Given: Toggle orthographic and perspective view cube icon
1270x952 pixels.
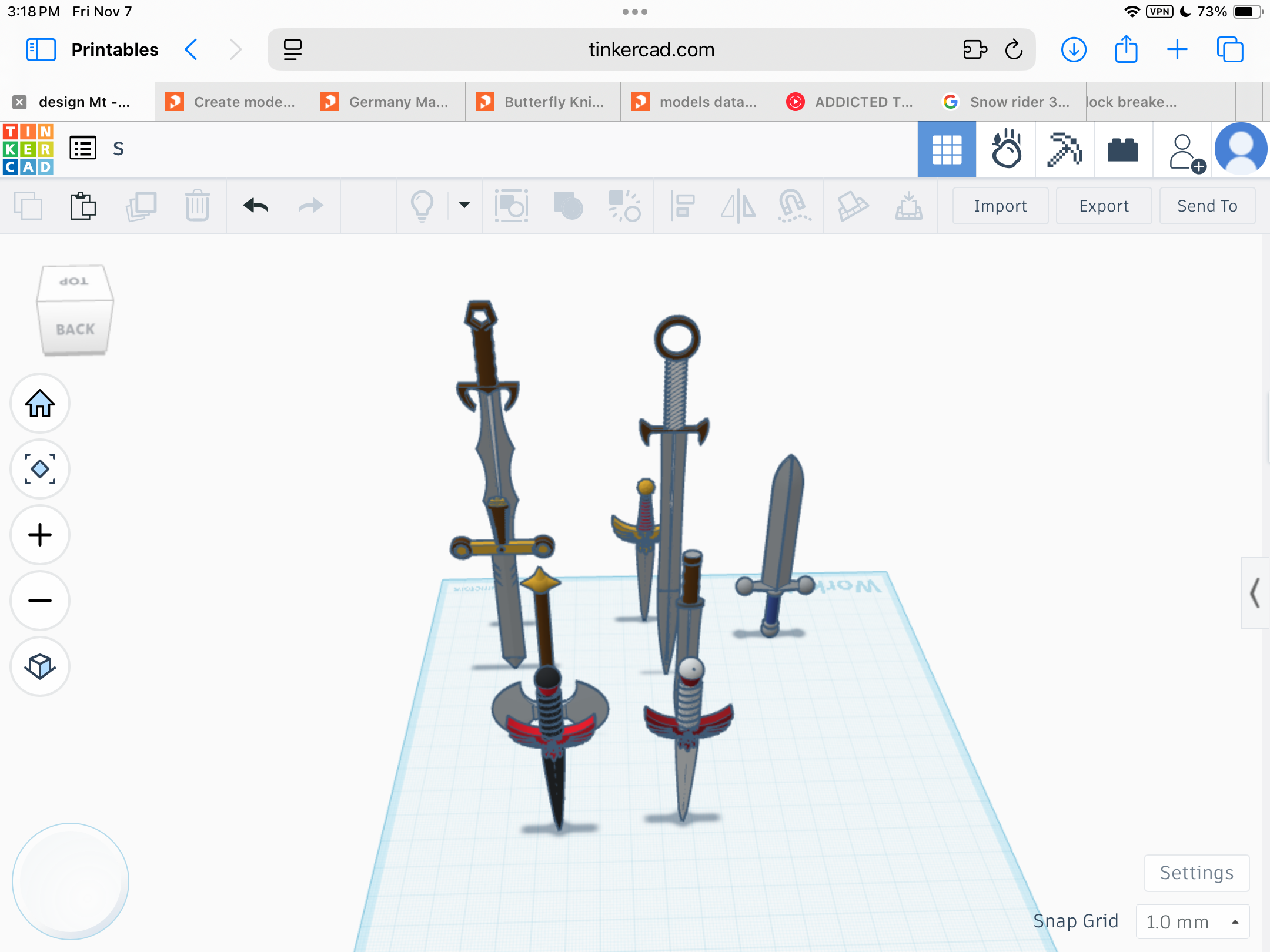Looking at the screenshot, I should pyautogui.click(x=40, y=666).
